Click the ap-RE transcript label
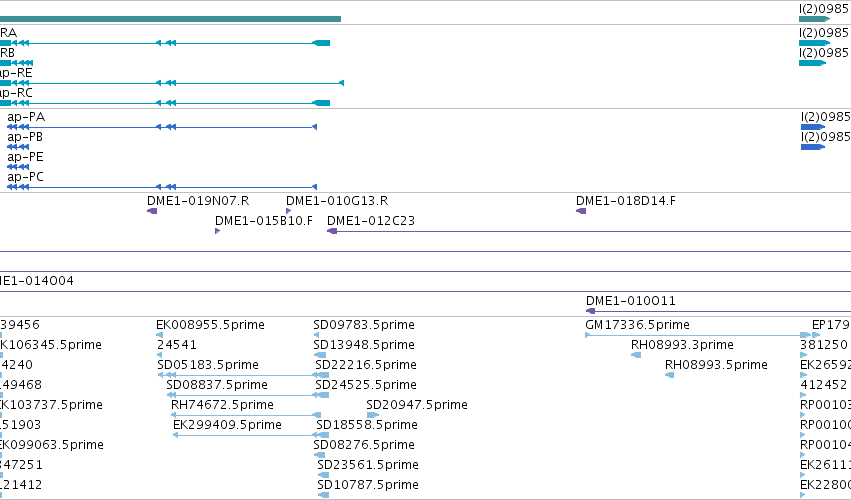This screenshot has height=500, width=851. (x=16, y=73)
